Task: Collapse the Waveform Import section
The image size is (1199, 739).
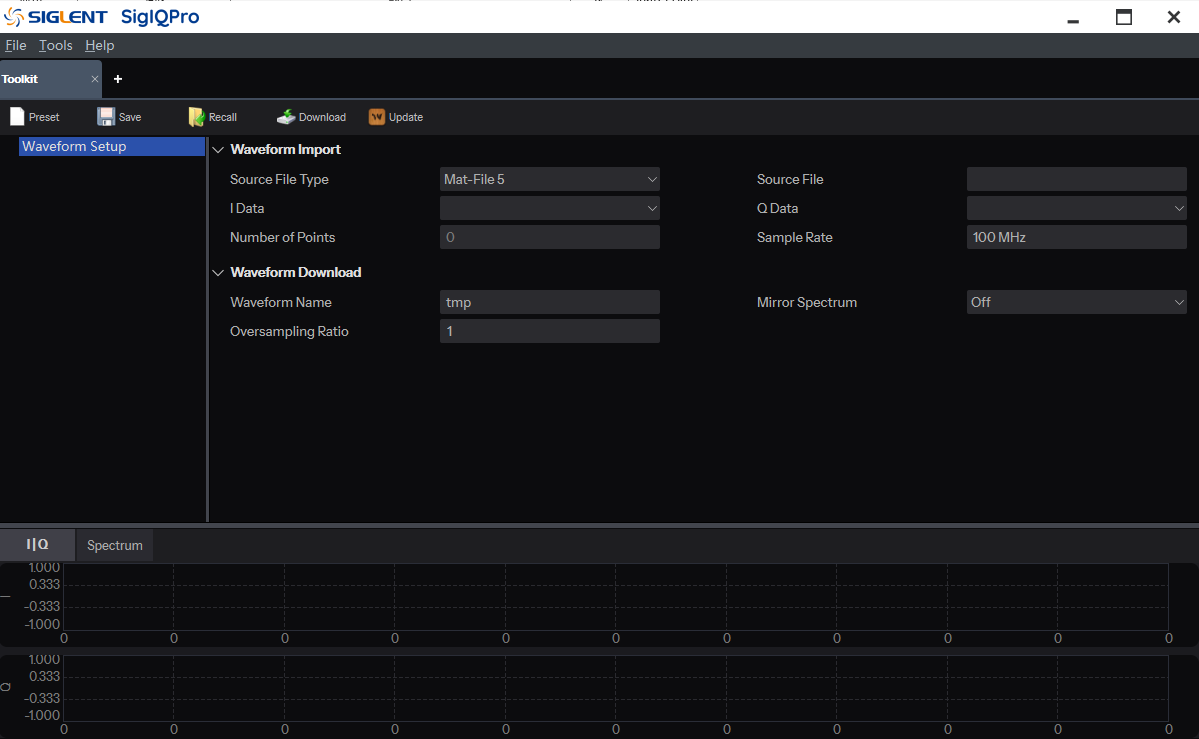Action: (218, 150)
